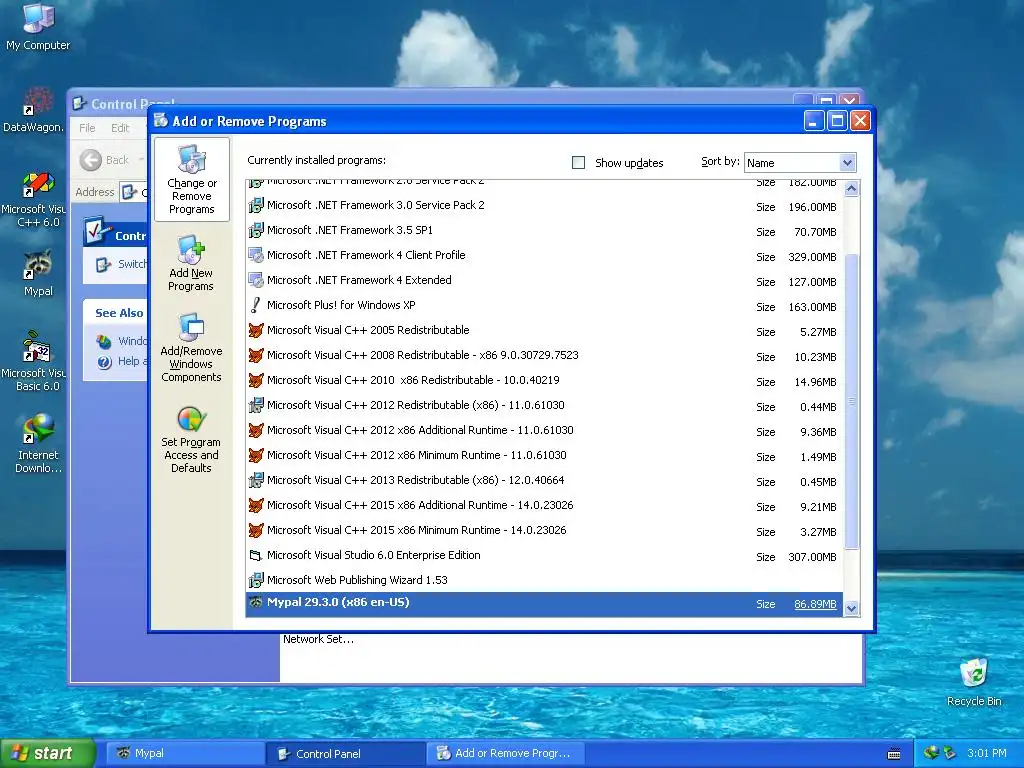The width and height of the screenshot is (1024, 768).
Task: Click icon of Visual C++ 2005 Redistributable
Action: pos(256,330)
